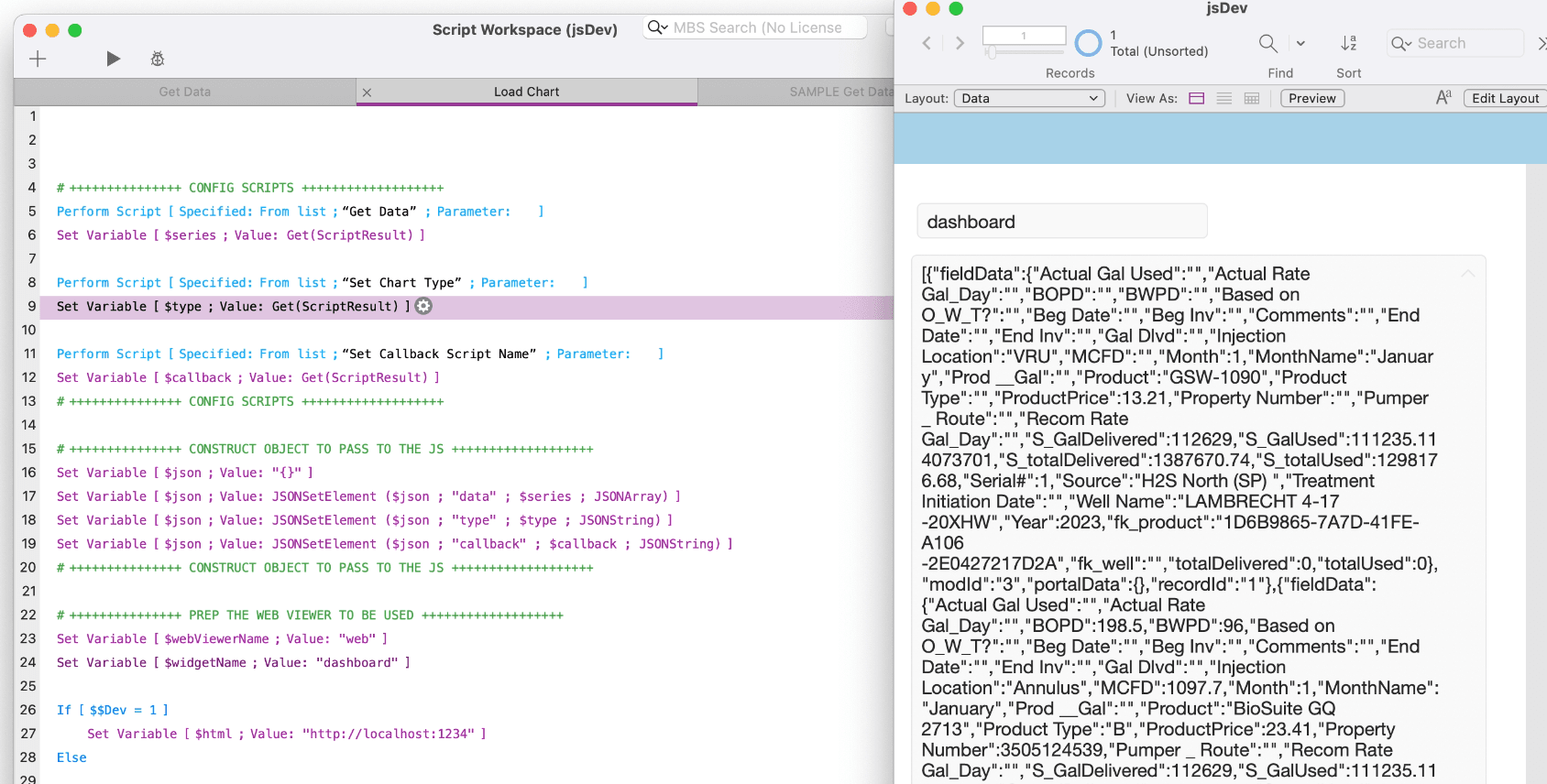Expand the Find options dropdown arrow
Screen dimensions: 1547x784
click(x=1300, y=43)
